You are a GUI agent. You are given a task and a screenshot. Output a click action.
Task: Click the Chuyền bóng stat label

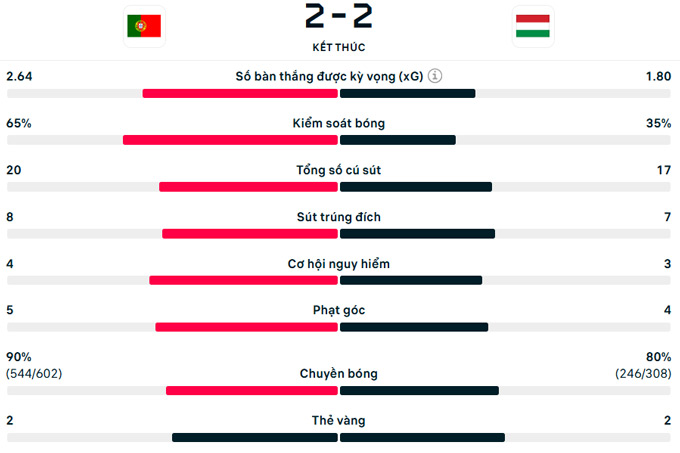[x=339, y=373]
